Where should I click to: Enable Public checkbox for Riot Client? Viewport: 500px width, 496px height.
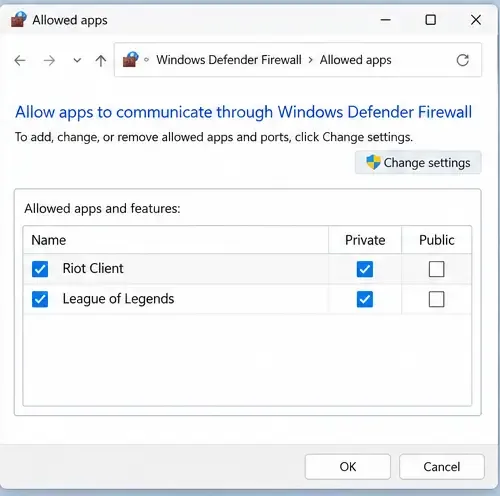click(436, 269)
